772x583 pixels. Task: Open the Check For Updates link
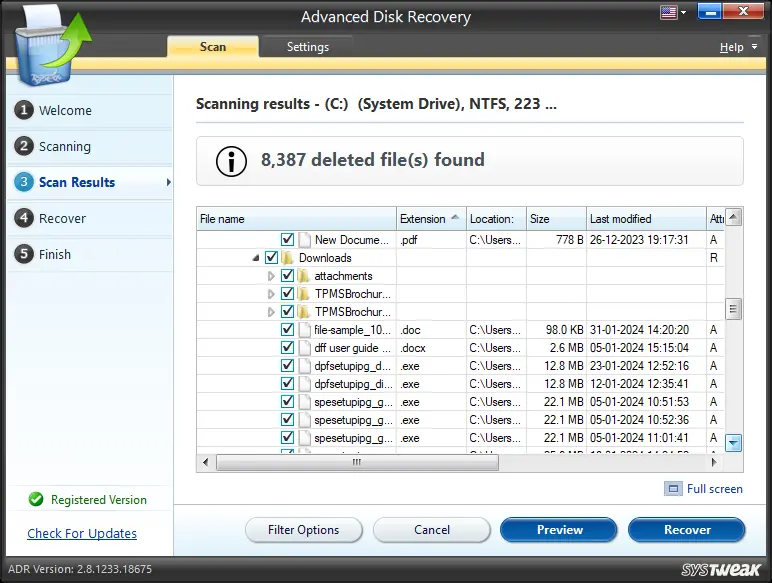82,534
